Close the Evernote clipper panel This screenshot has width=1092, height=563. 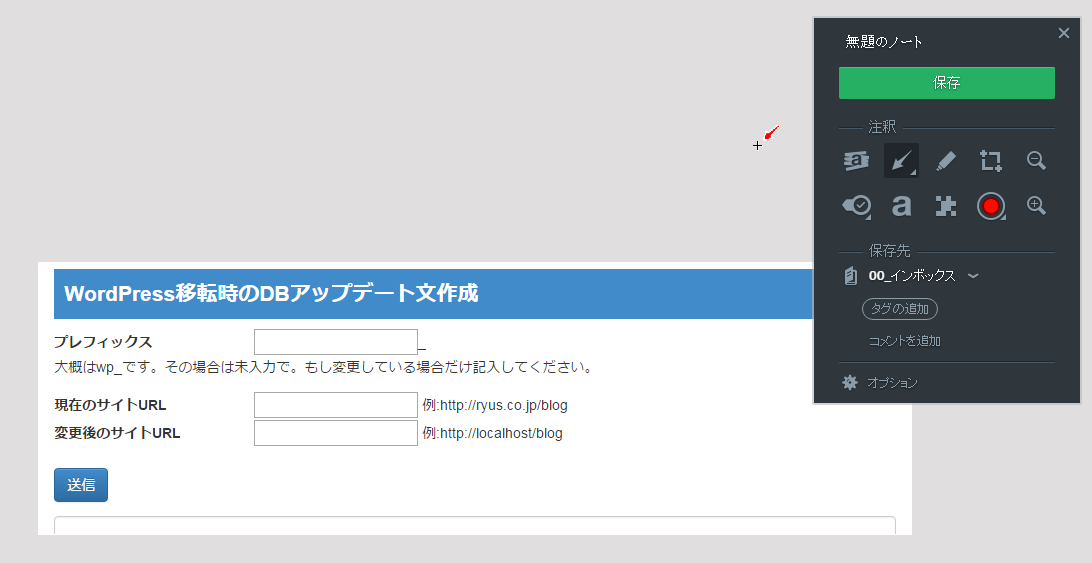[x=1063, y=33]
